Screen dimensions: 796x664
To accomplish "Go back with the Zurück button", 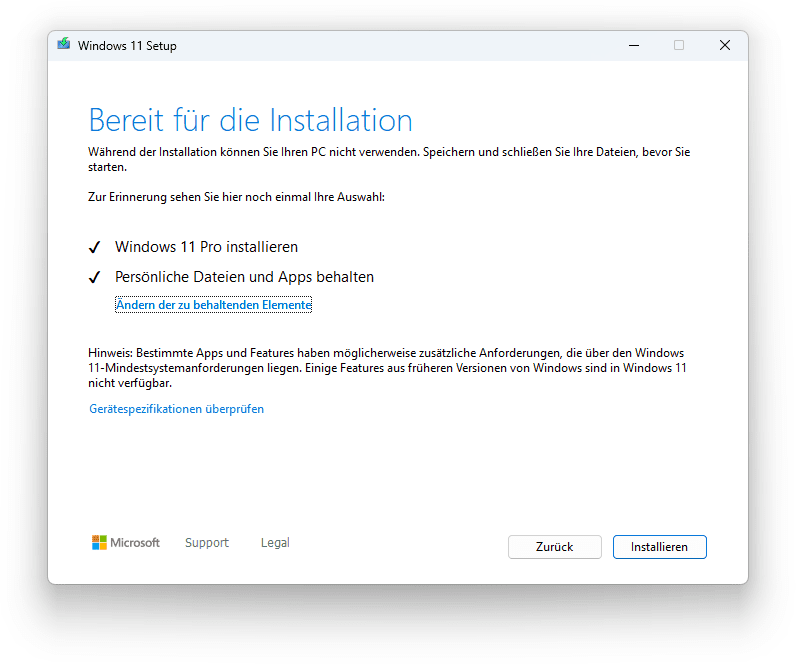I will coord(554,547).
